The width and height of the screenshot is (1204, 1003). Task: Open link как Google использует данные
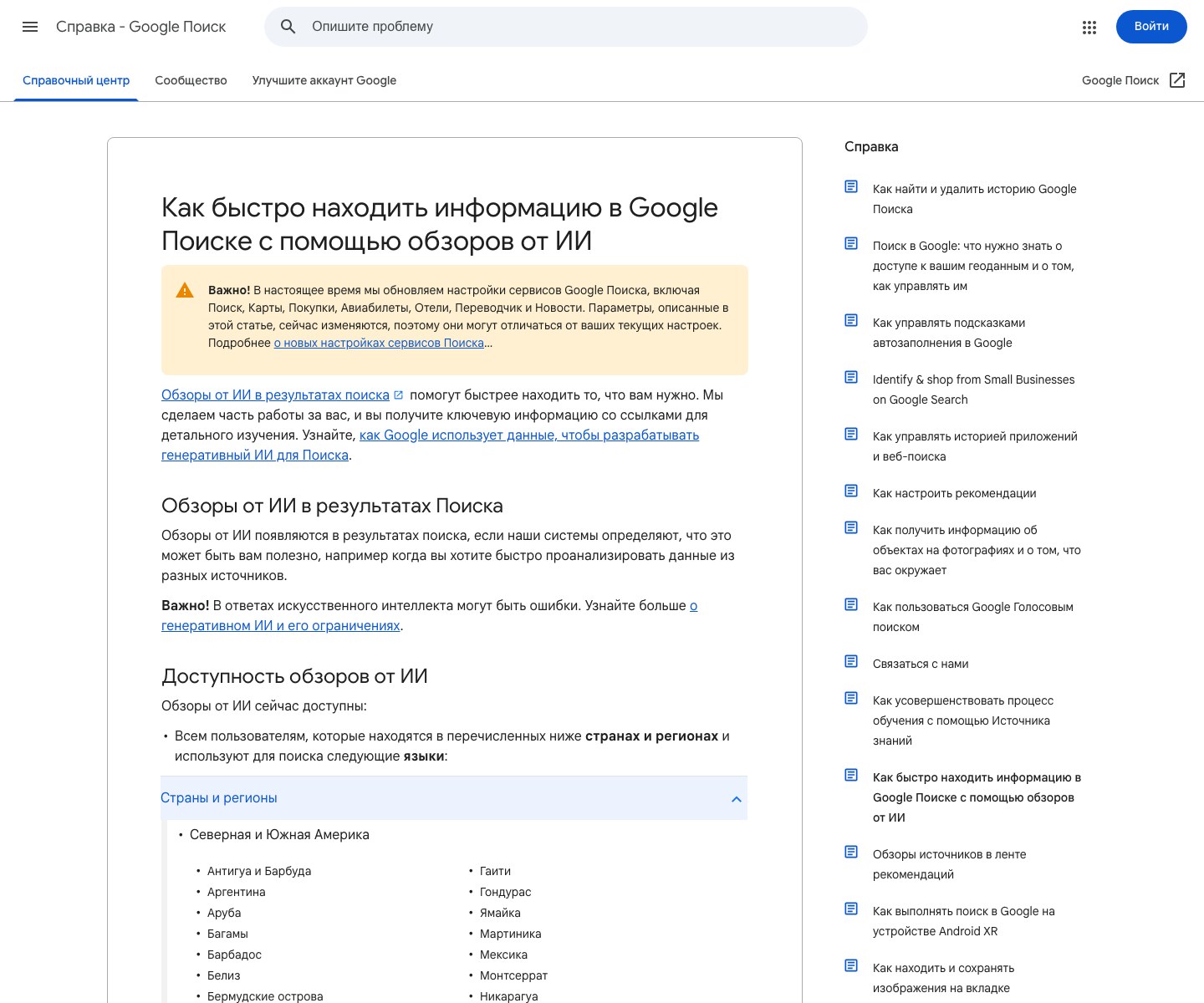point(430,445)
